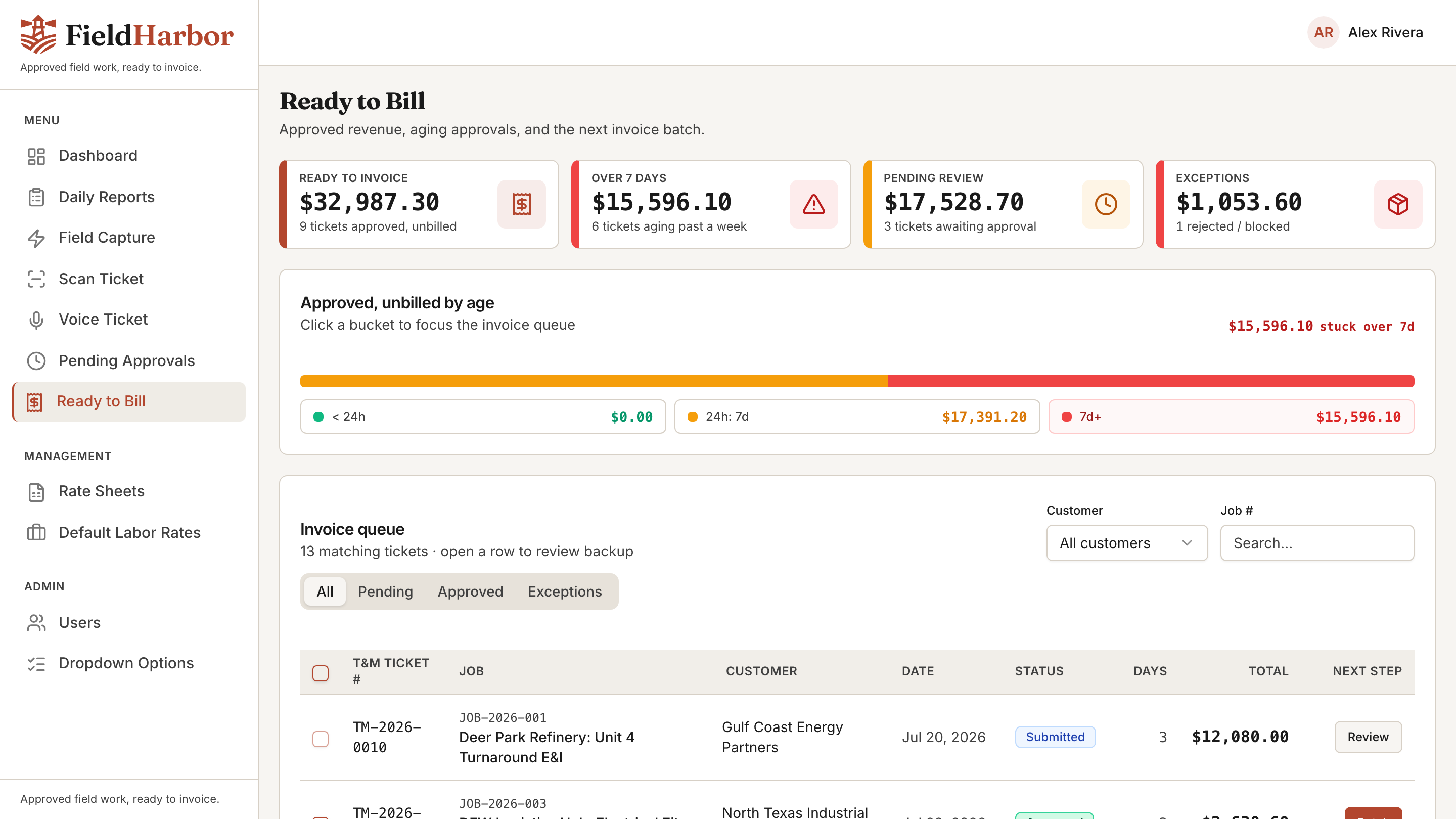This screenshot has height=819, width=1456.
Task: Open Default Labor Rates
Action: (129, 532)
